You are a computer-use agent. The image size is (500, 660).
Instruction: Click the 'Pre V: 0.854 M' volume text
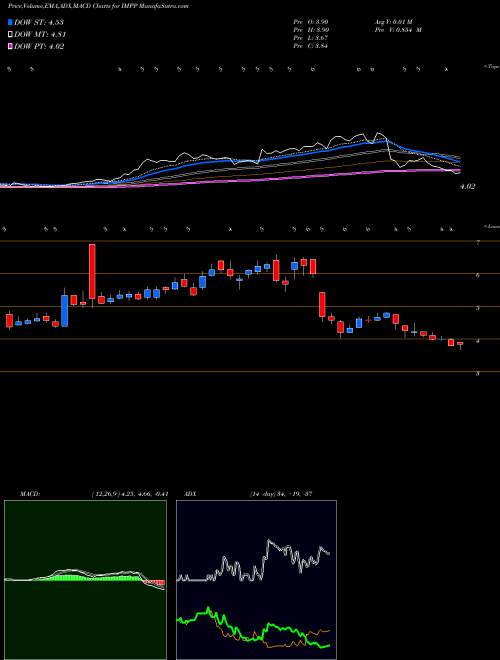397,29
